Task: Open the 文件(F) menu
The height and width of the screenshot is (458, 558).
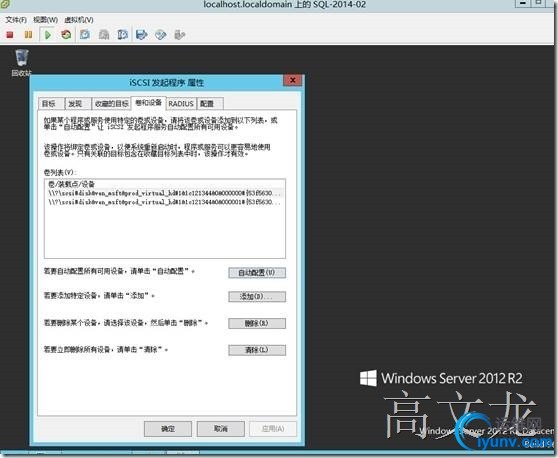Action: point(16,20)
